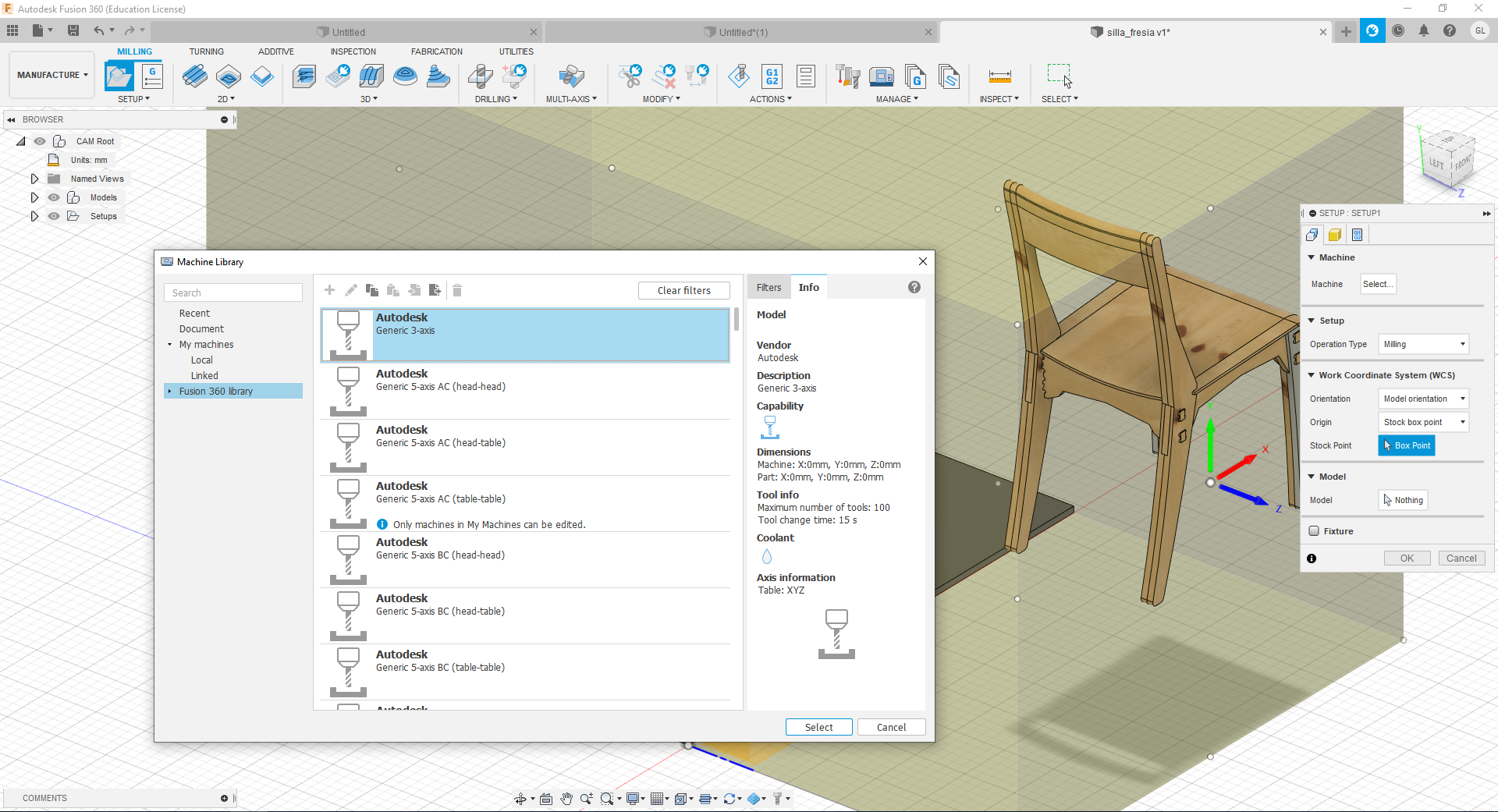Viewport: 1498px width, 812px height.
Task: Click the Multi-Axis swarf icon
Action: pyautogui.click(x=571, y=76)
